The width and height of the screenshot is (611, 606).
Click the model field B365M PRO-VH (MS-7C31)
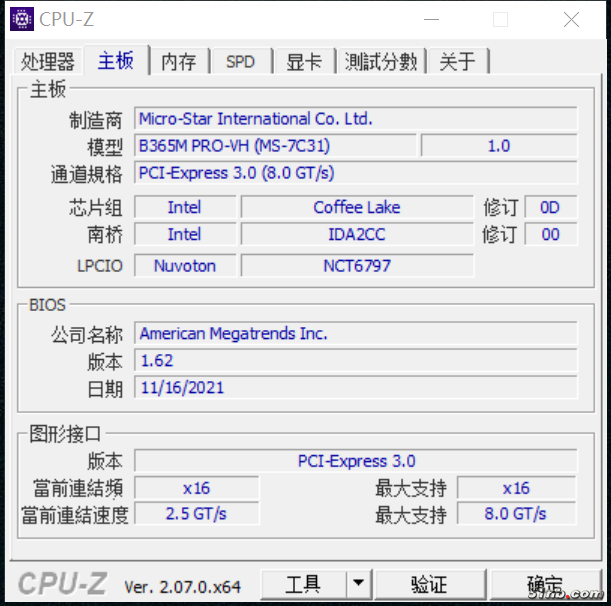point(275,146)
